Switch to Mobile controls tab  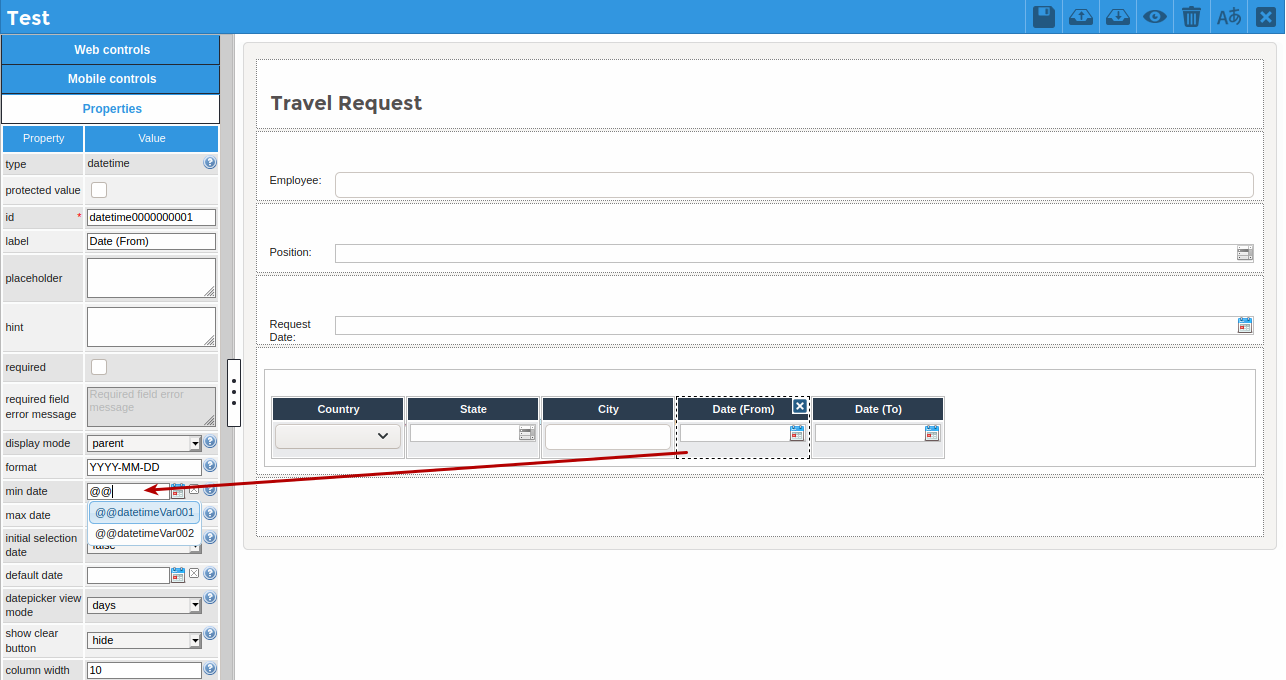(111, 79)
